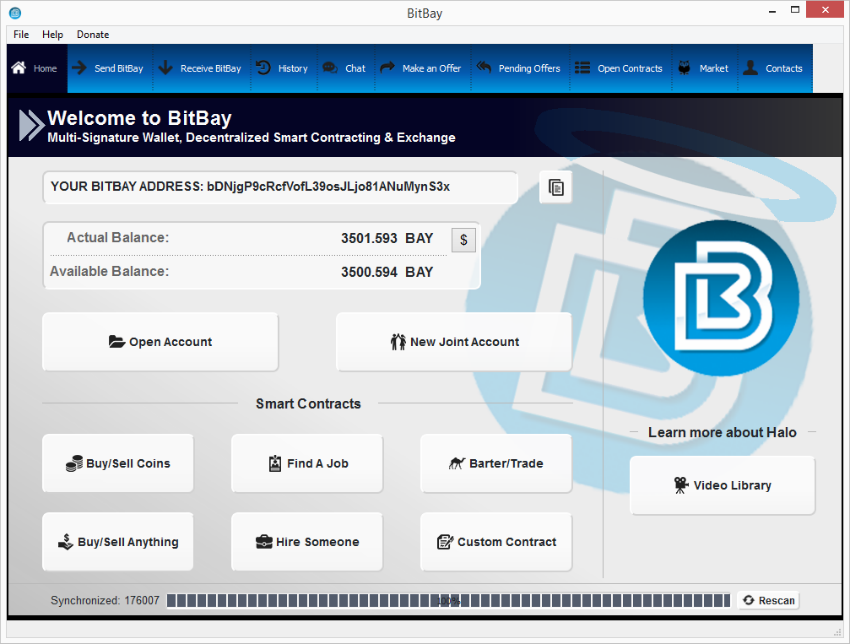Click the Welcome to BitBay heading

(139, 118)
